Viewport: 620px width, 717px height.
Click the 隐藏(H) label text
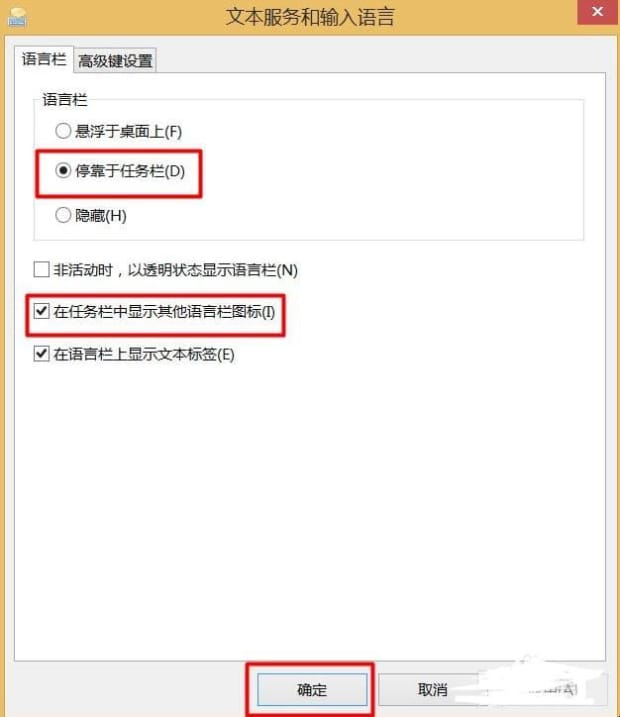[101, 215]
